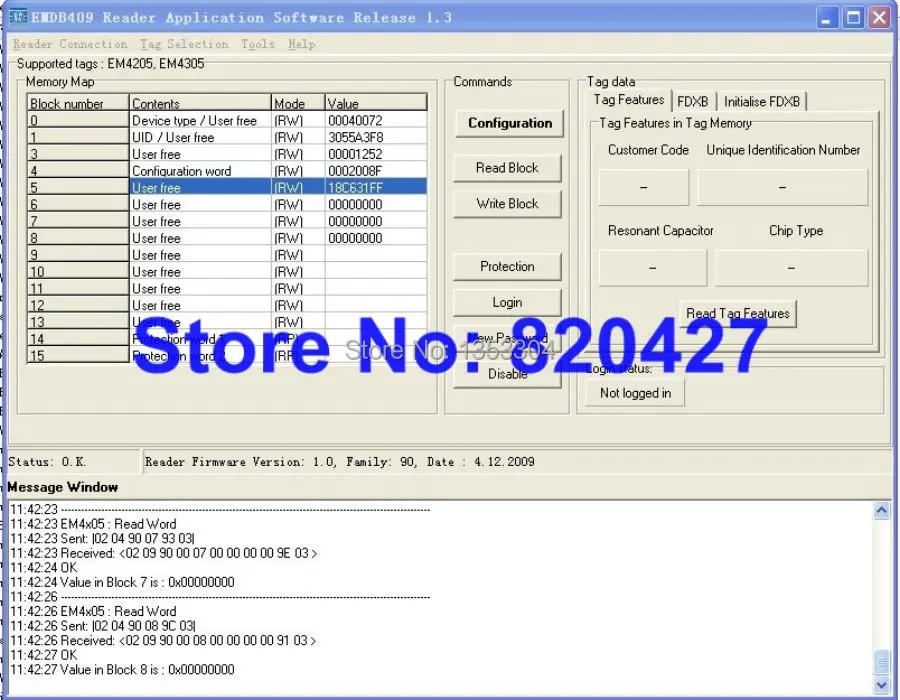Viewport: 900px width, 700px height.
Task: Click the Login button
Action: (x=507, y=302)
